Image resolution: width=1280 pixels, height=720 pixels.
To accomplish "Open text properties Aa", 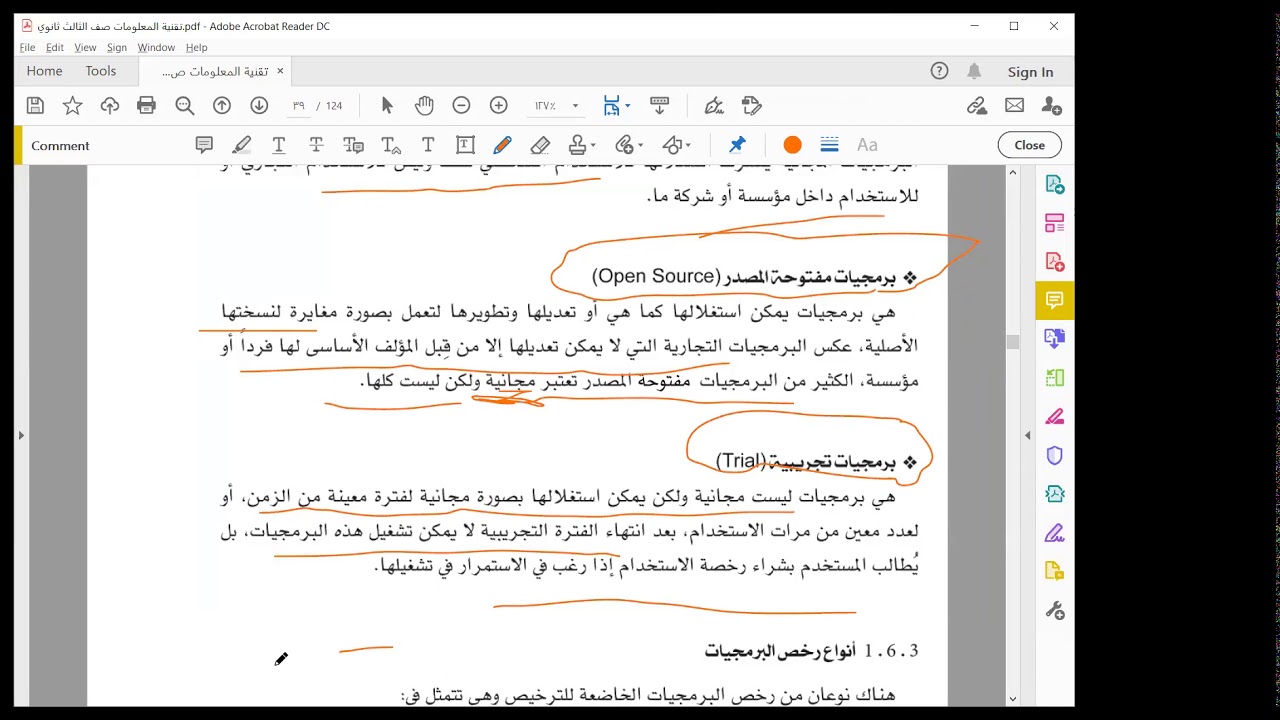I will coord(867,145).
